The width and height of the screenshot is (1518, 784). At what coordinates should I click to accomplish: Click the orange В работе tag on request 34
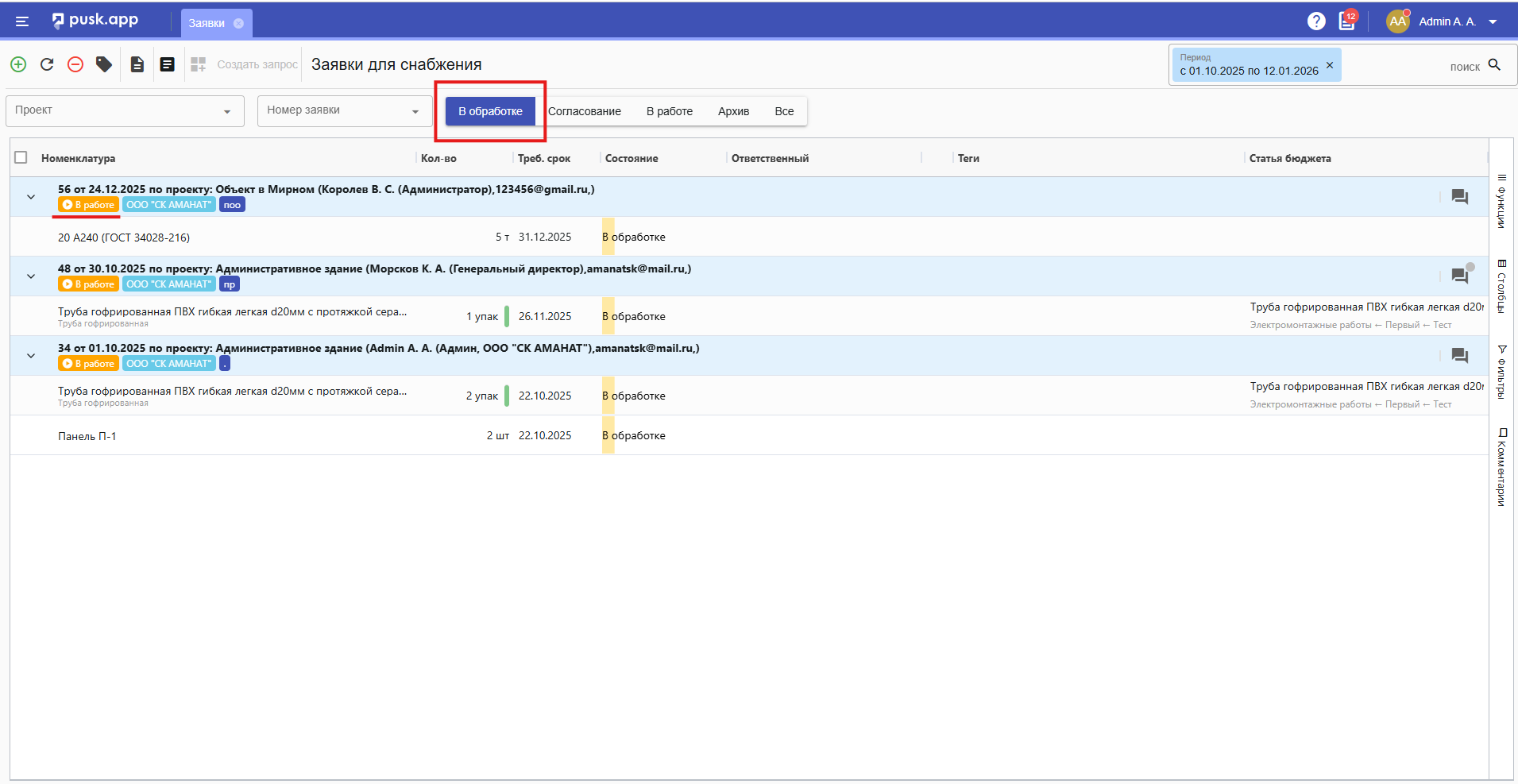click(88, 364)
